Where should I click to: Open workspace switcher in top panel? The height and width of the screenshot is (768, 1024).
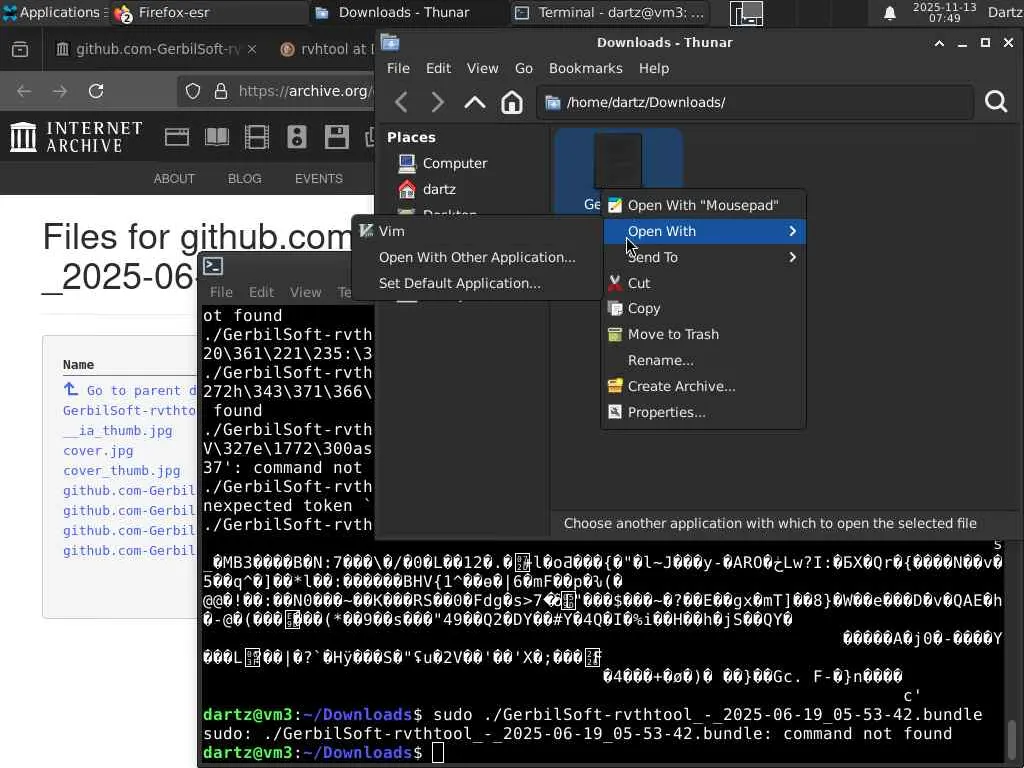(746, 13)
